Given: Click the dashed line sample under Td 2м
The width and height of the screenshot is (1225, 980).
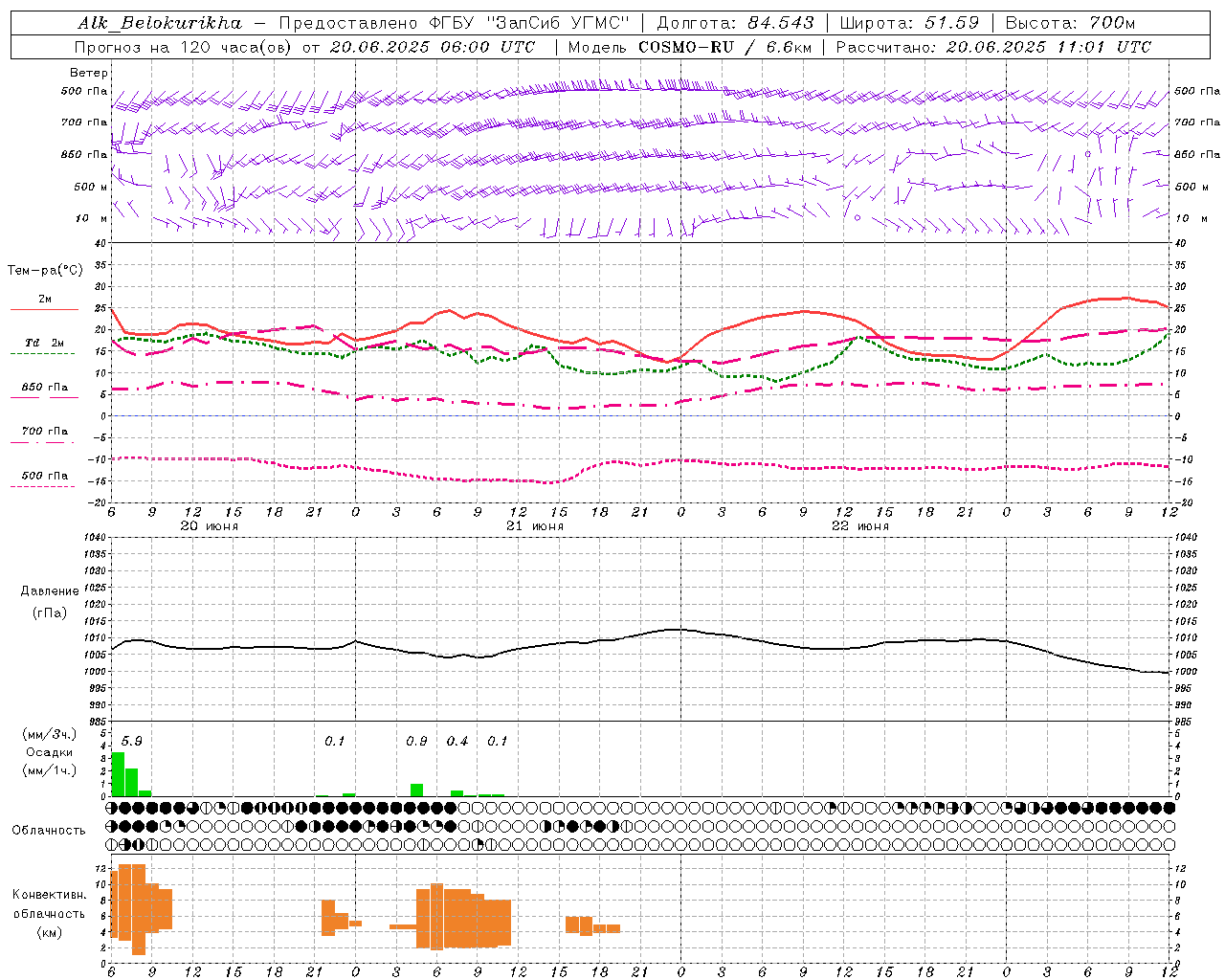Looking at the screenshot, I should point(43,353).
